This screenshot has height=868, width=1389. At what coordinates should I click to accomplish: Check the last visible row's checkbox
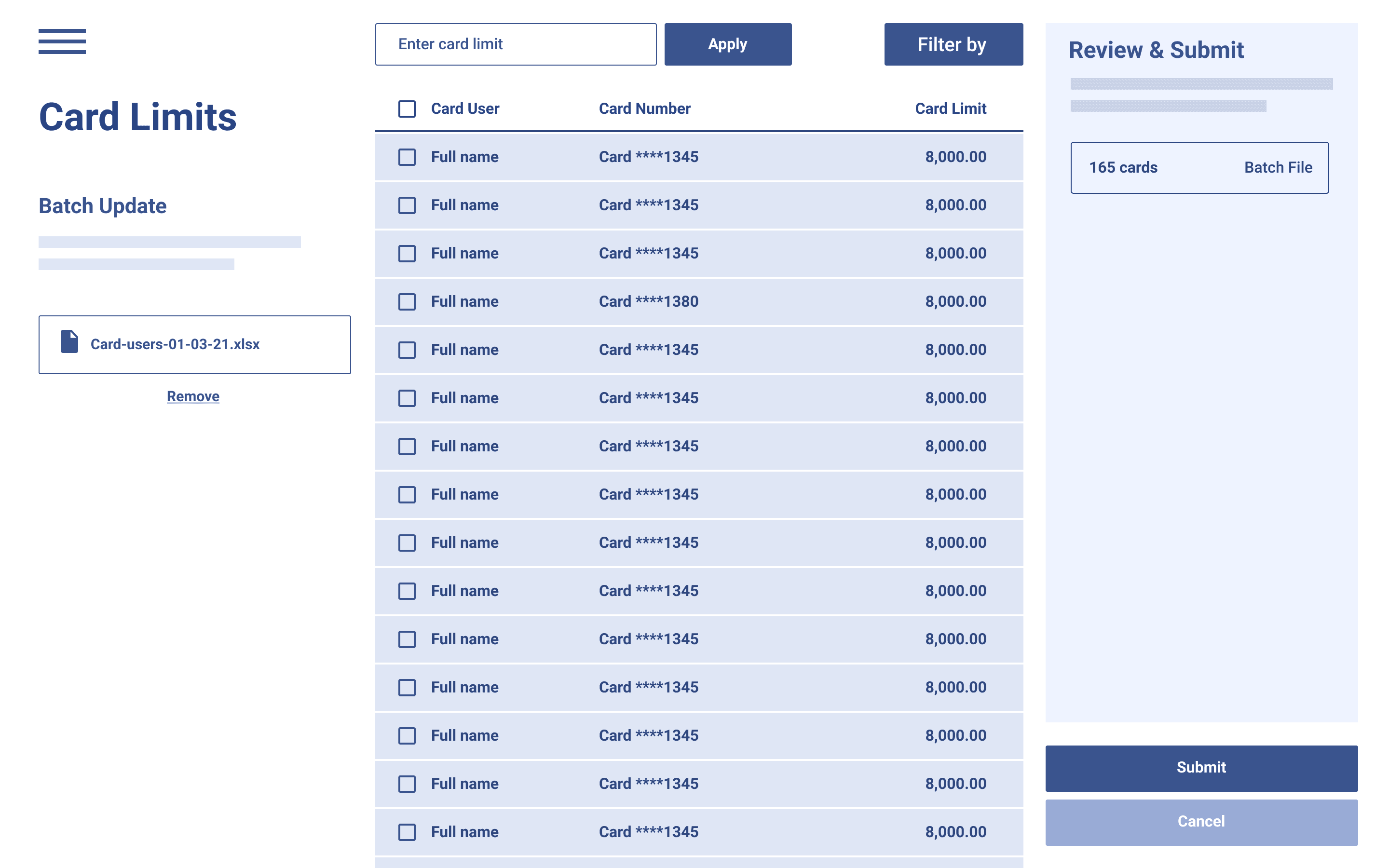pyautogui.click(x=407, y=832)
